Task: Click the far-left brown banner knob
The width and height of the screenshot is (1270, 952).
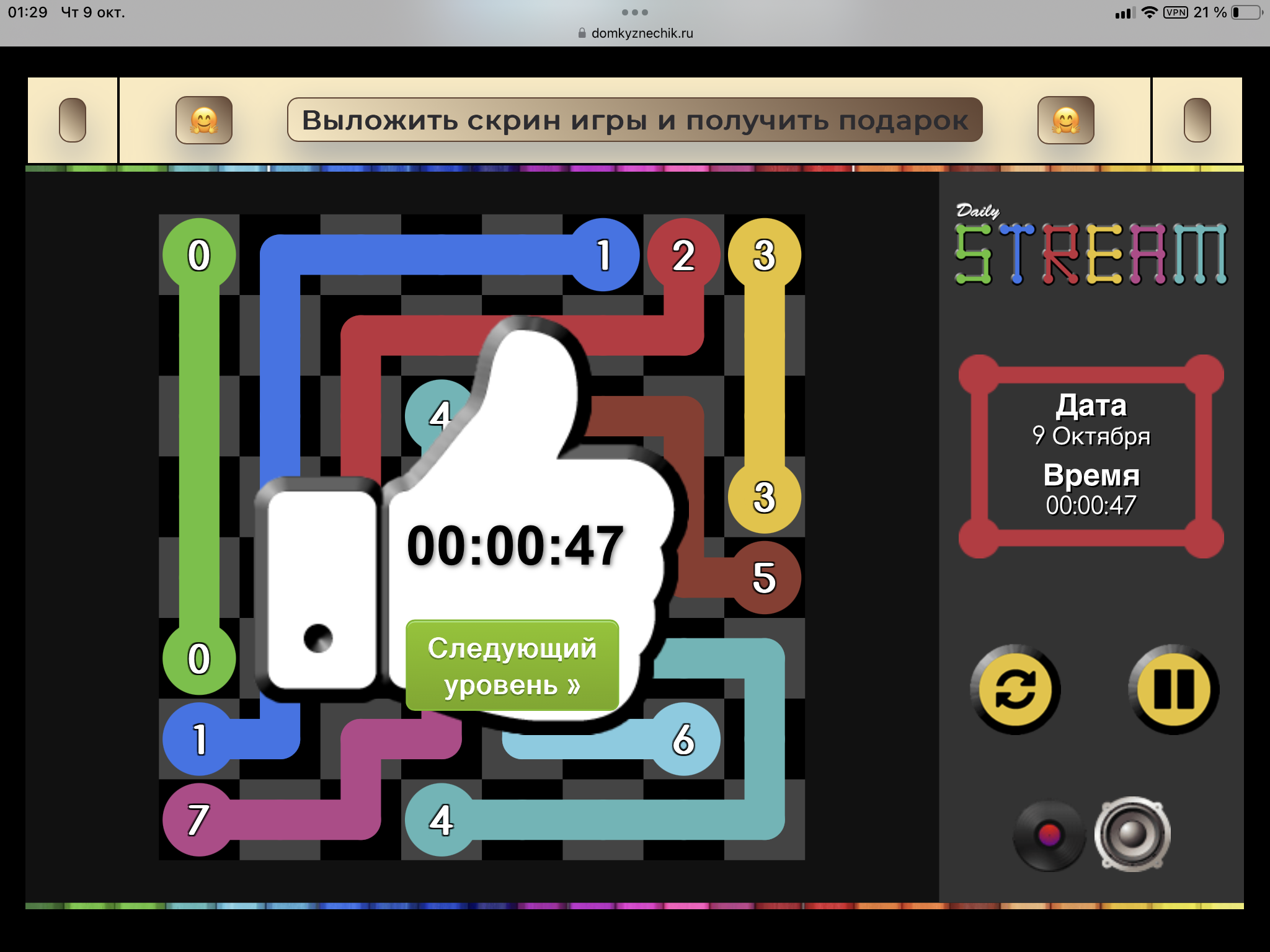Action: [x=73, y=120]
